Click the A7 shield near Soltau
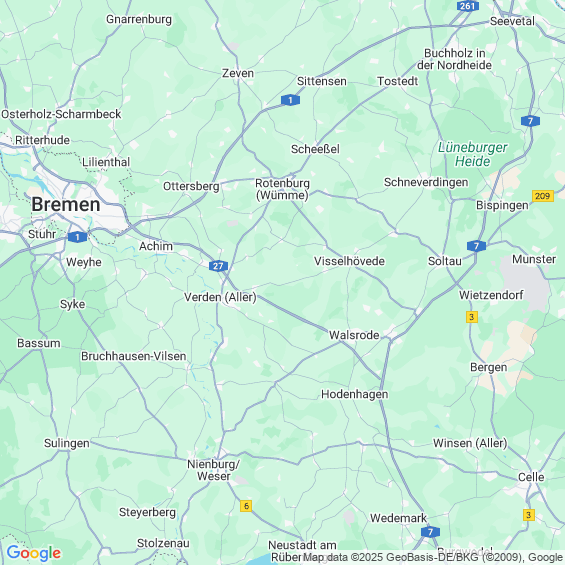The image size is (565, 565). pyautogui.click(x=476, y=246)
